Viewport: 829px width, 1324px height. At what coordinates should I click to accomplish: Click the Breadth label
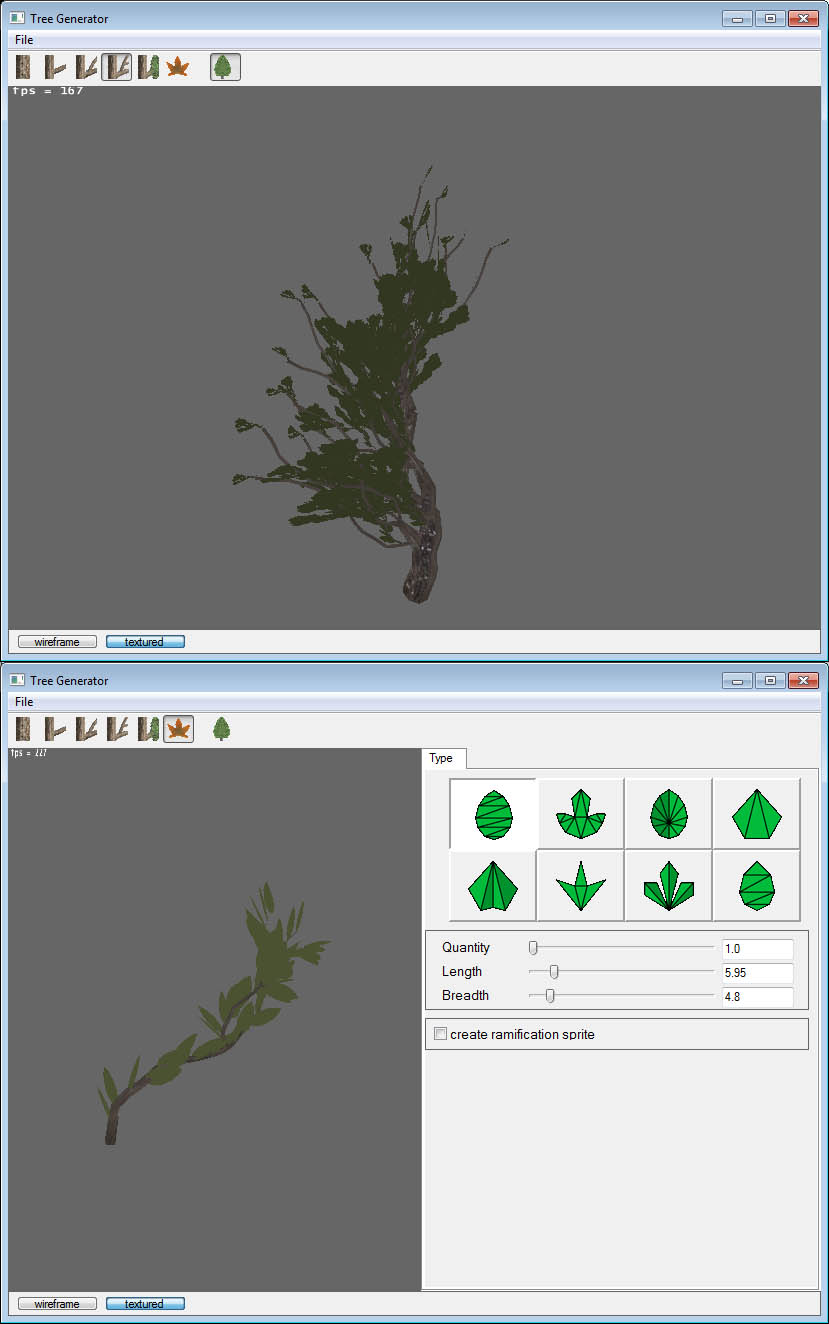pyautogui.click(x=465, y=996)
